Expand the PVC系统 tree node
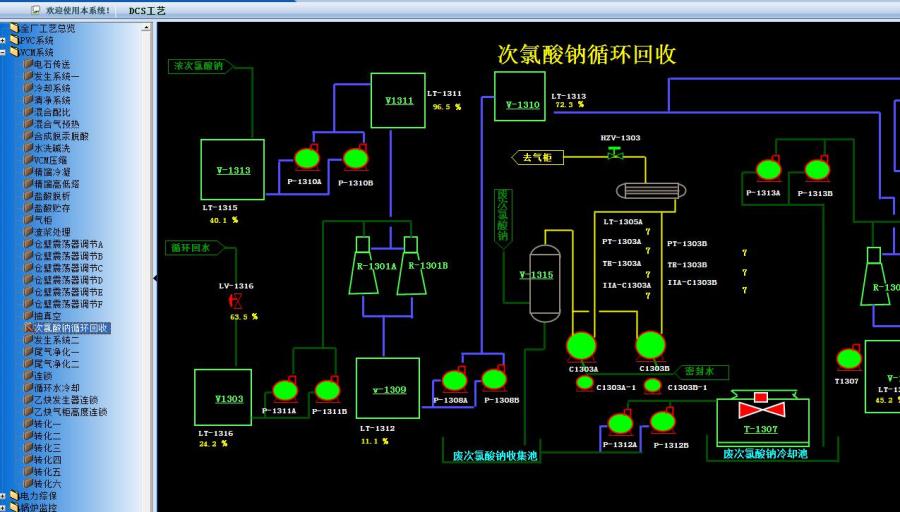 pyautogui.click(x=3, y=40)
